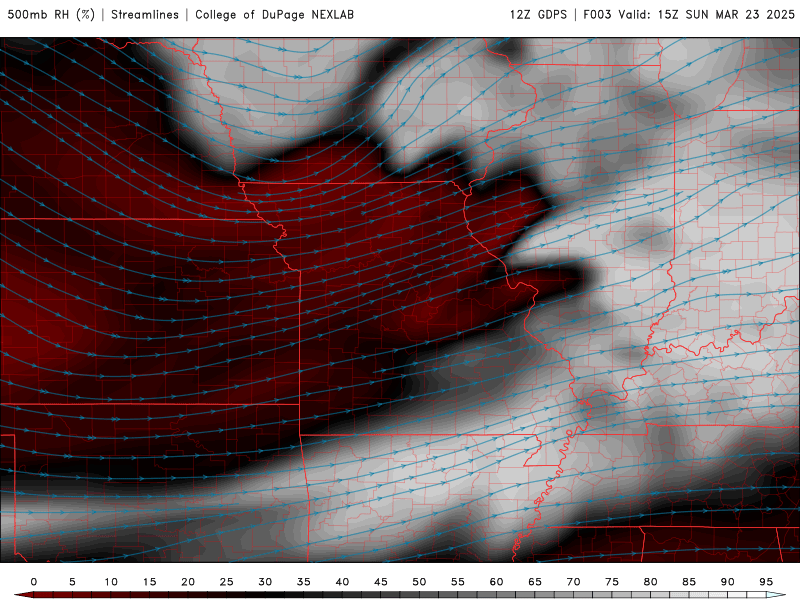
Task: Click the '55' value on the color scale
Action: (x=458, y=582)
